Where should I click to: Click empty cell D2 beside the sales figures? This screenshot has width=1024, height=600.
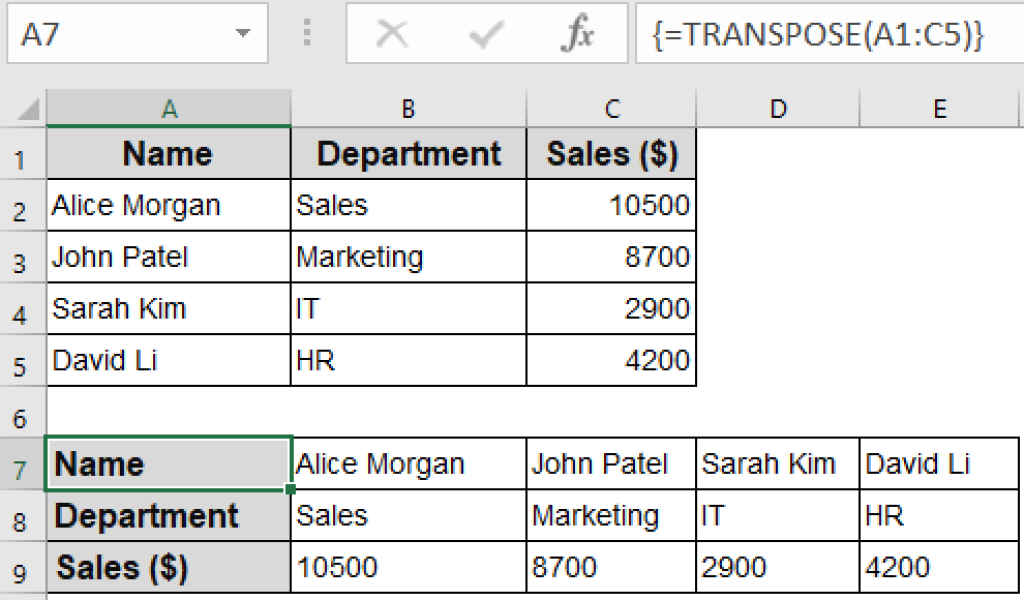(x=777, y=204)
